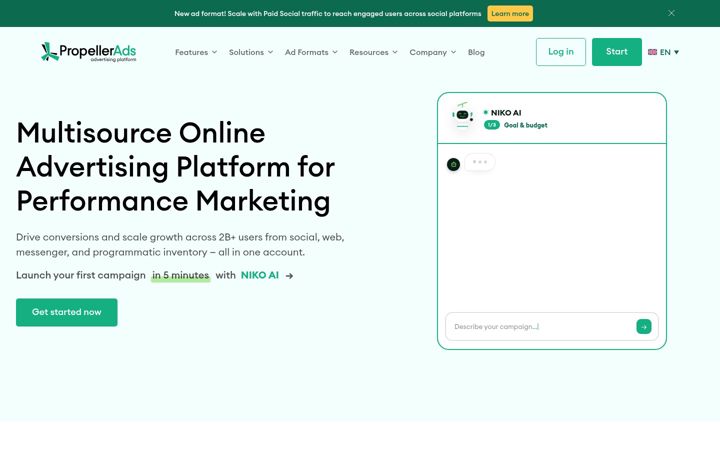Click the small bot icon in chat
This screenshot has height=450, width=720.
coord(453,164)
